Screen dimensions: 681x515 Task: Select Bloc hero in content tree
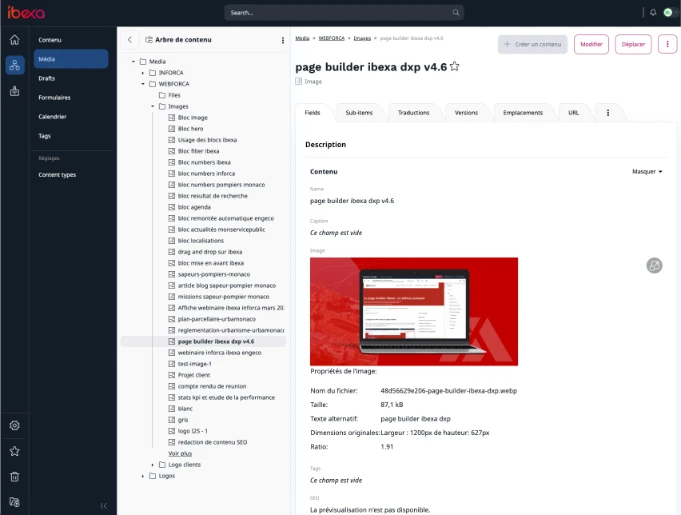click(190, 129)
